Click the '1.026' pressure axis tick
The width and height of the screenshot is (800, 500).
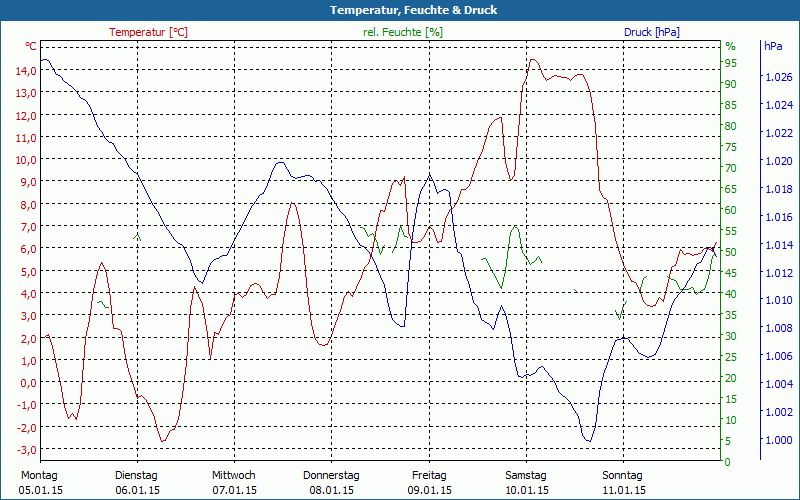pos(777,77)
